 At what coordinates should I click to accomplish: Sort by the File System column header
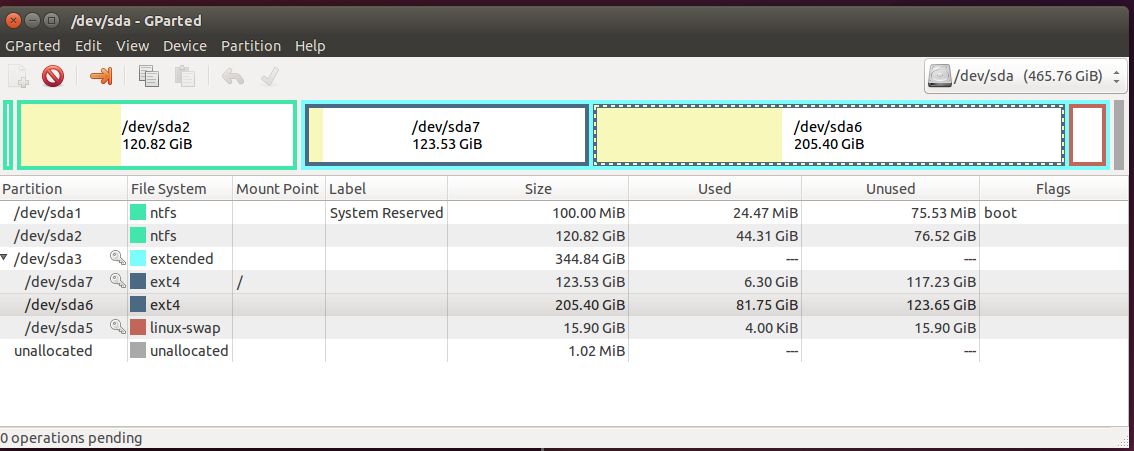click(168, 189)
